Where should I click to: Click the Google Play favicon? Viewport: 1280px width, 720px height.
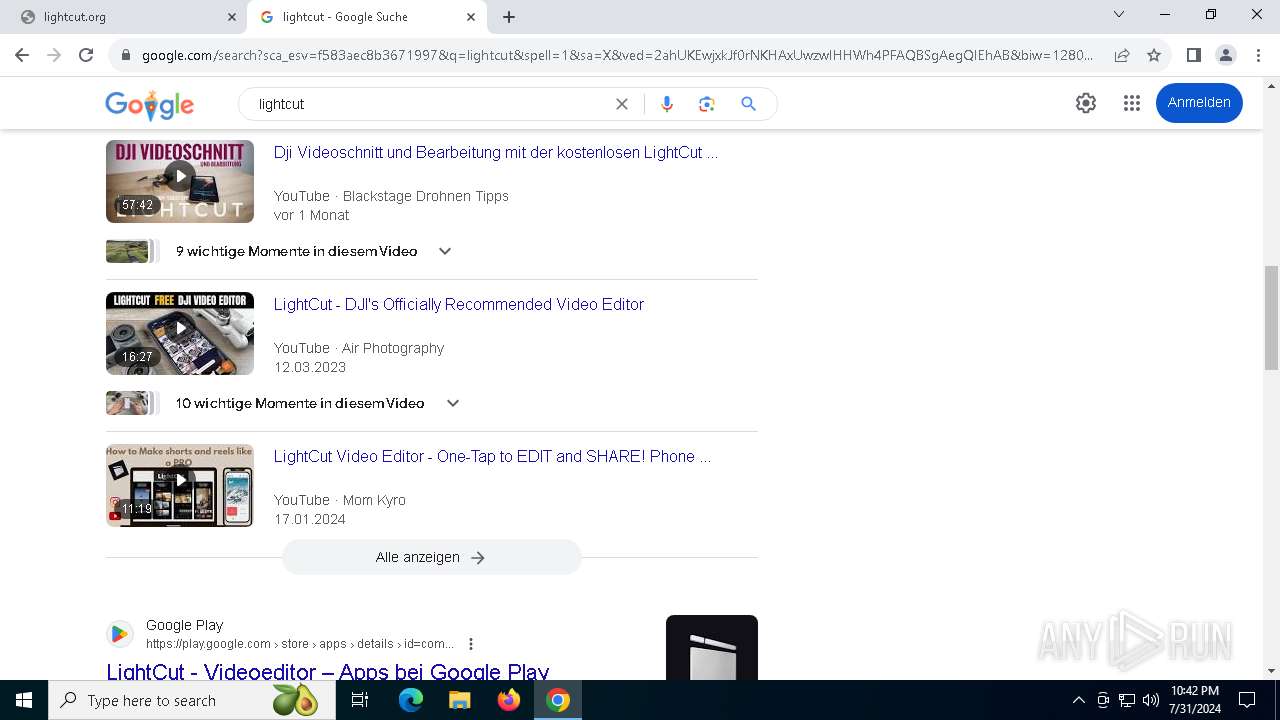click(119, 634)
